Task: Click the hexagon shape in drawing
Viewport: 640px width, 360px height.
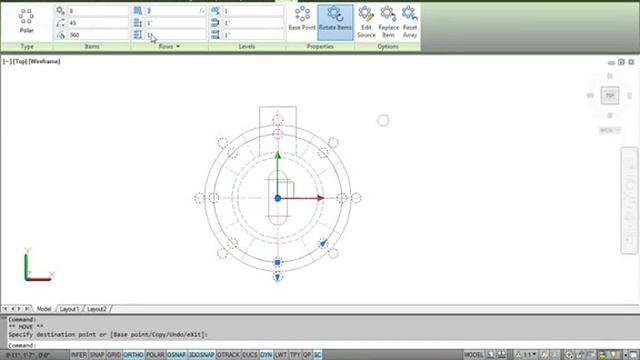Action: [383, 120]
